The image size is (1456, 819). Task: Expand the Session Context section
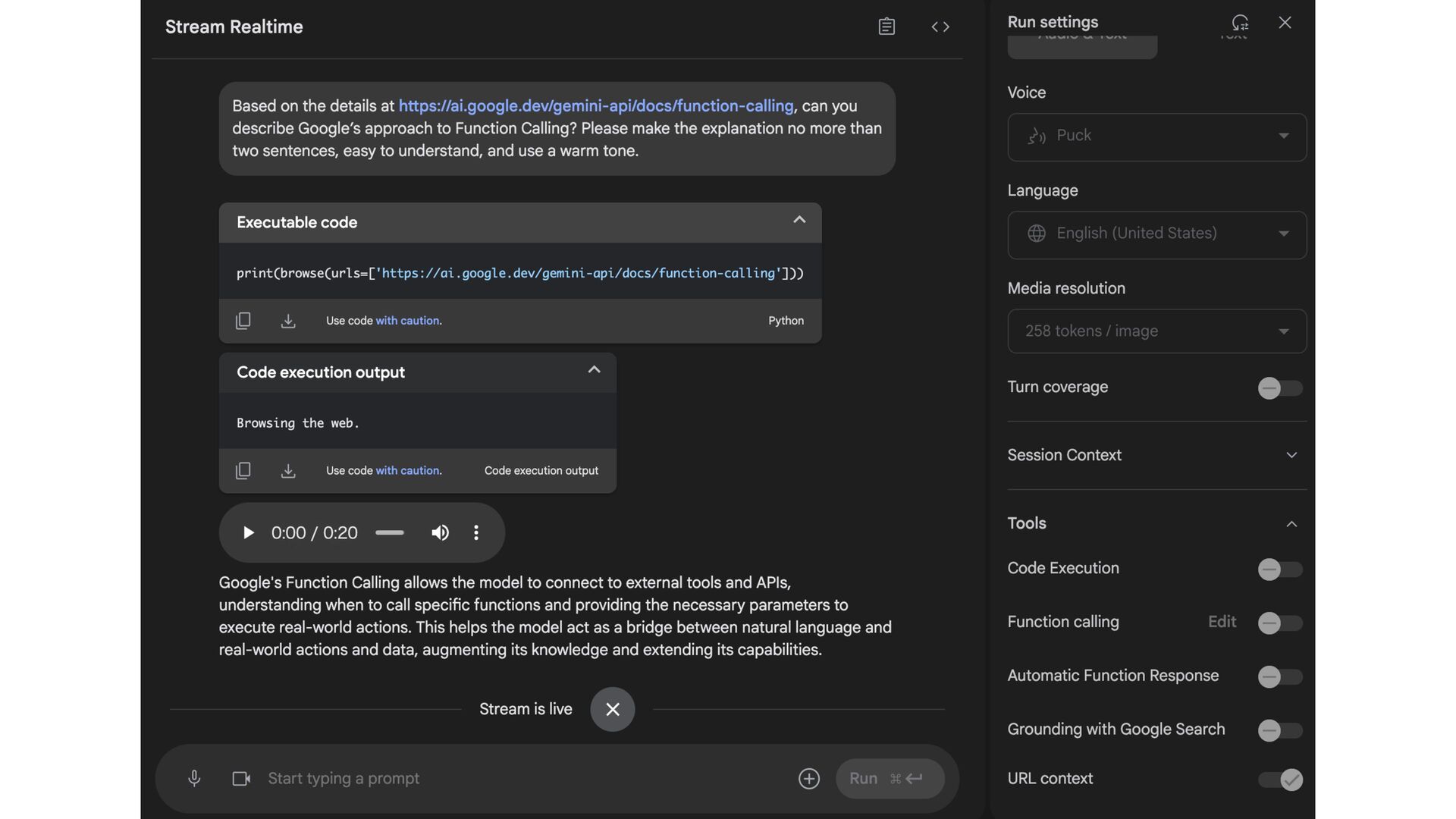click(x=1291, y=455)
